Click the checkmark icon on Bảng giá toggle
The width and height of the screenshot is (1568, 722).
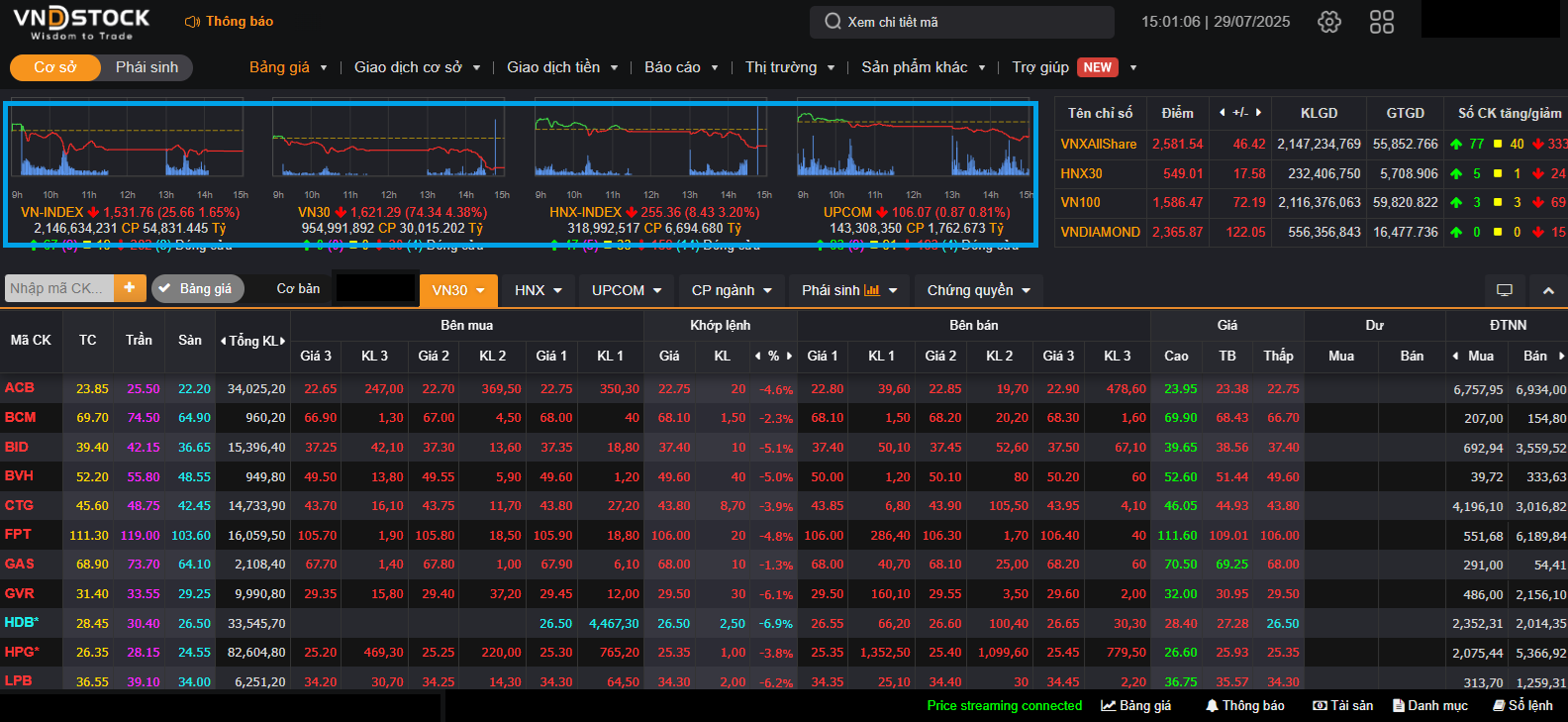point(163,289)
